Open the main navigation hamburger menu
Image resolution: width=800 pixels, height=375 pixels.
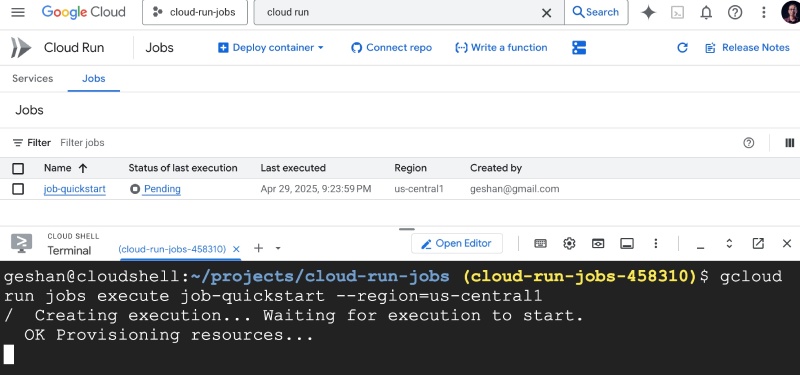click(x=18, y=12)
